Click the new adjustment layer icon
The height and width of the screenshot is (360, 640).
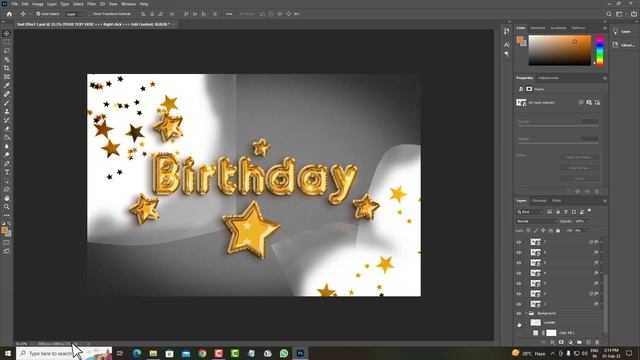click(570, 342)
